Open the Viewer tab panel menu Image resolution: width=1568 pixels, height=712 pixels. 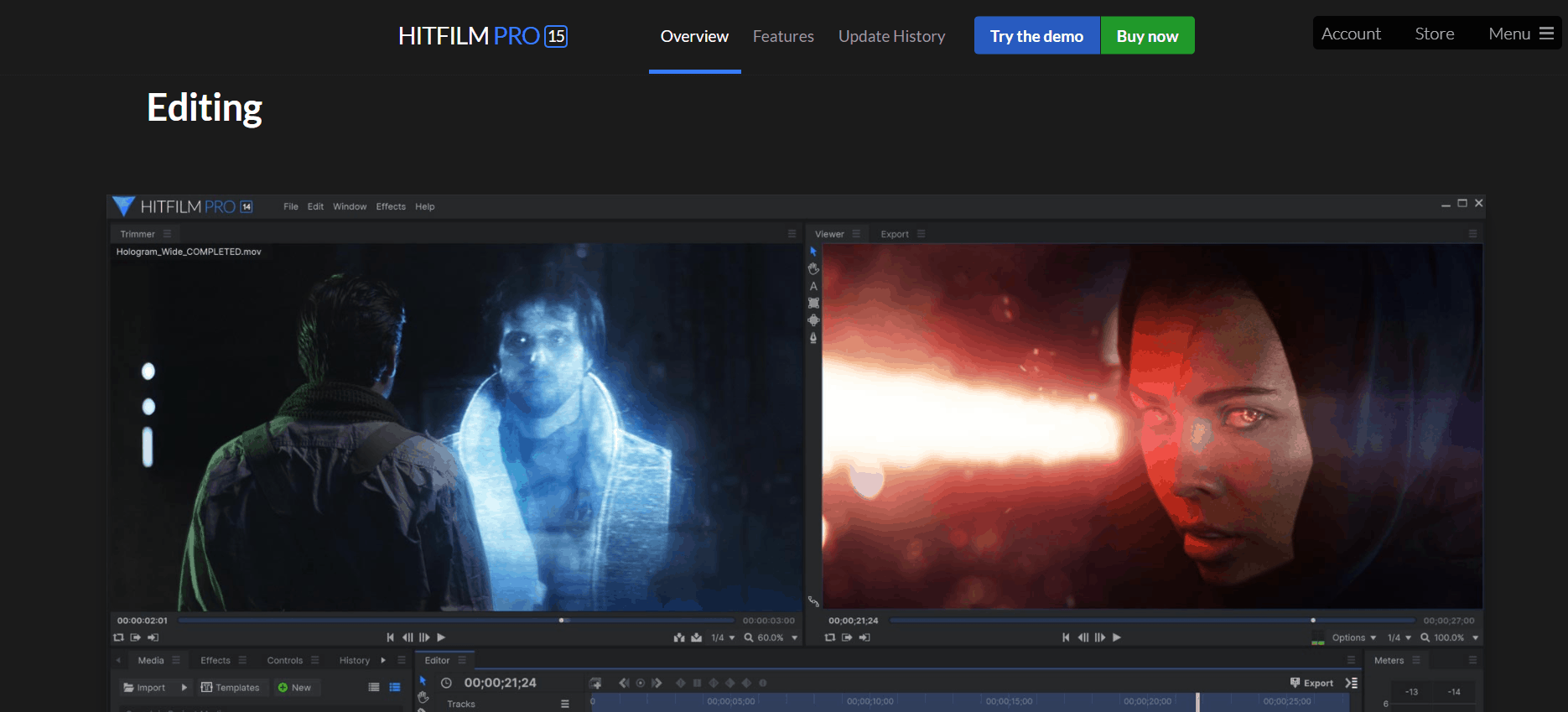click(x=856, y=234)
